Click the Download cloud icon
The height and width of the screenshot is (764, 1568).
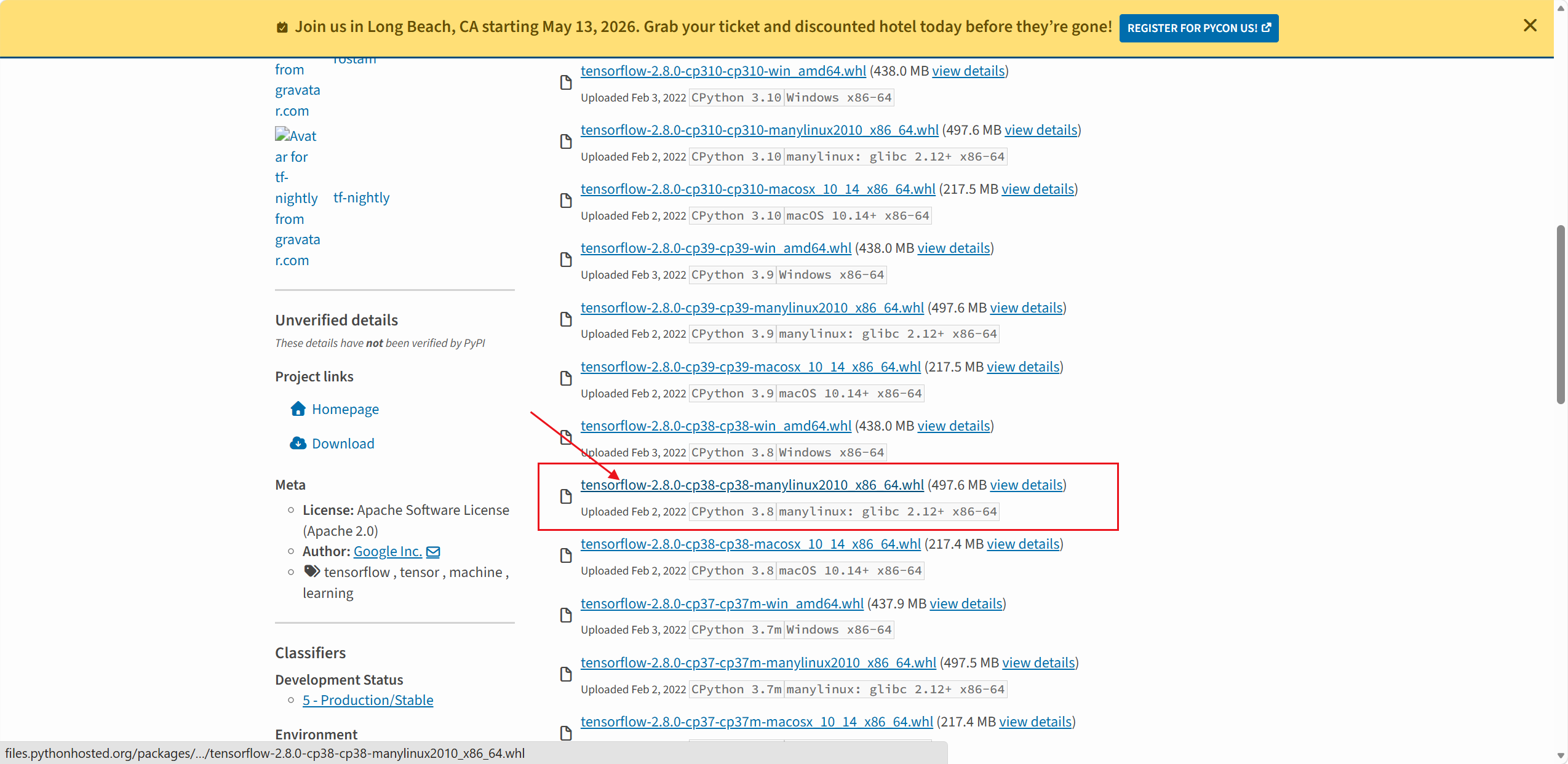(x=298, y=443)
